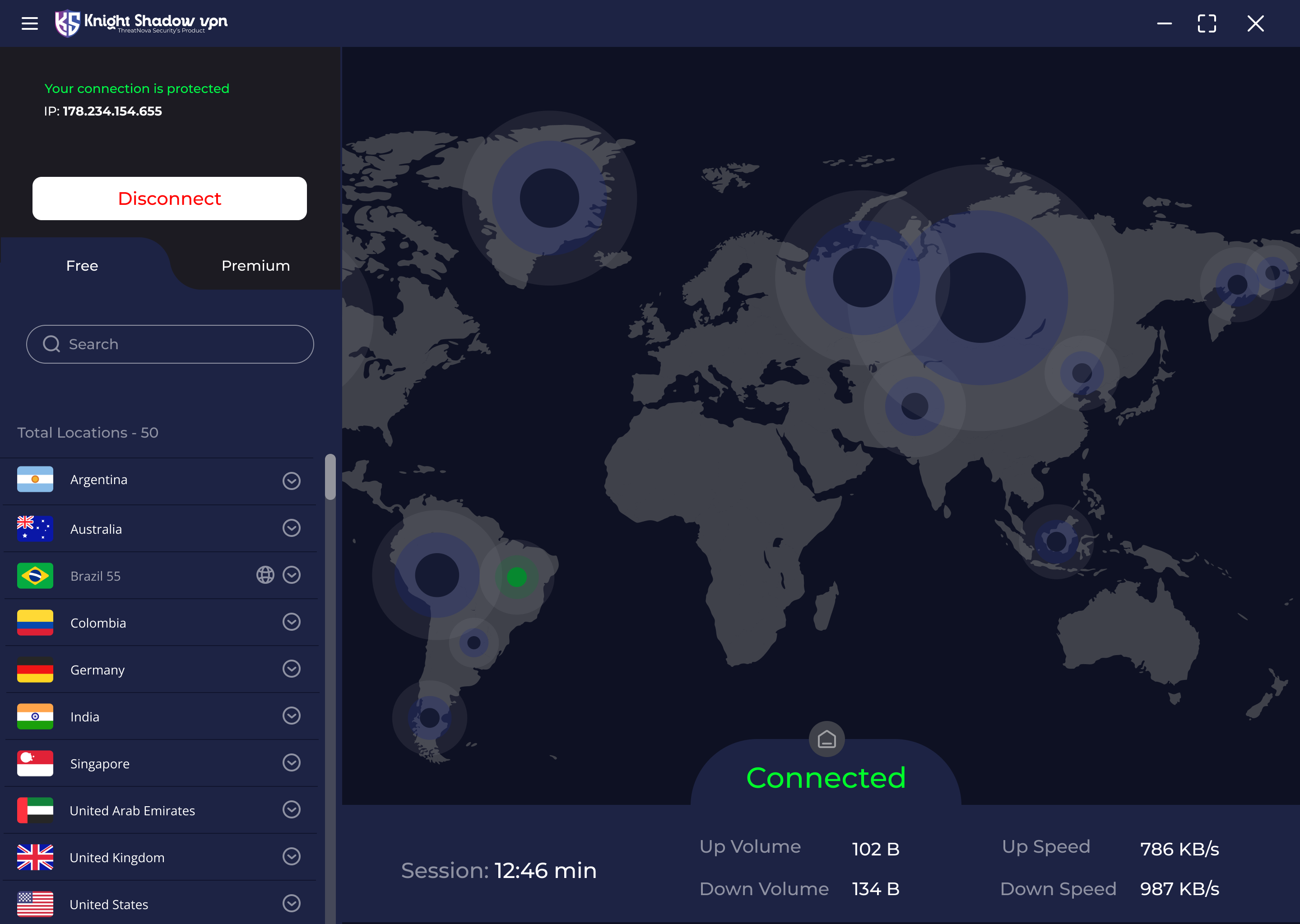Click Up Speed value 786 KB/s
The height and width of the screenshot is (924, 1300).
pos(1179,849)
